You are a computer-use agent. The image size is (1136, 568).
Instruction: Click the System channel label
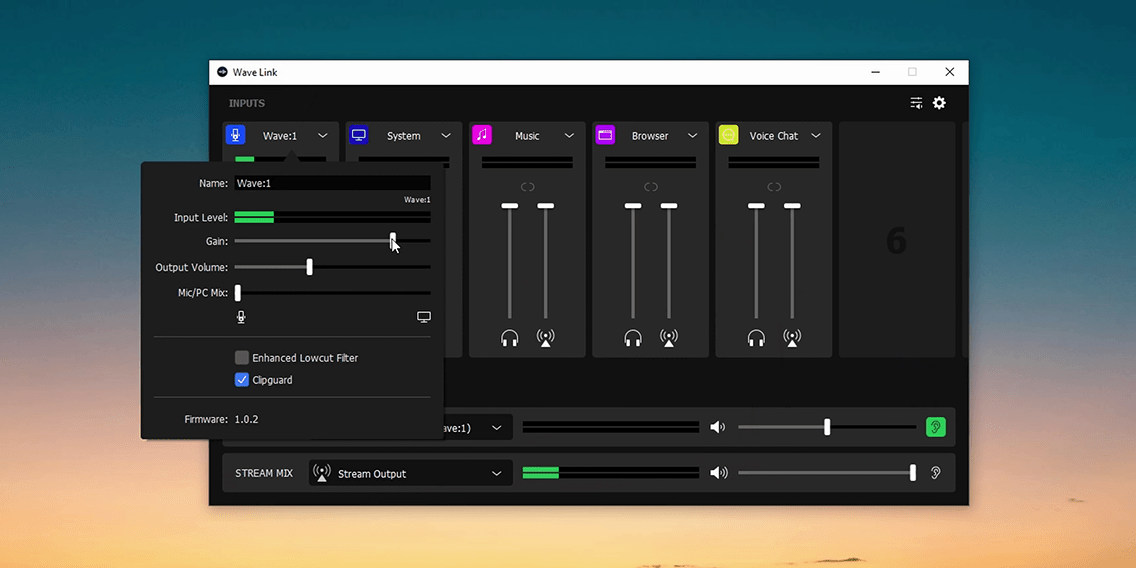[404, 135]
